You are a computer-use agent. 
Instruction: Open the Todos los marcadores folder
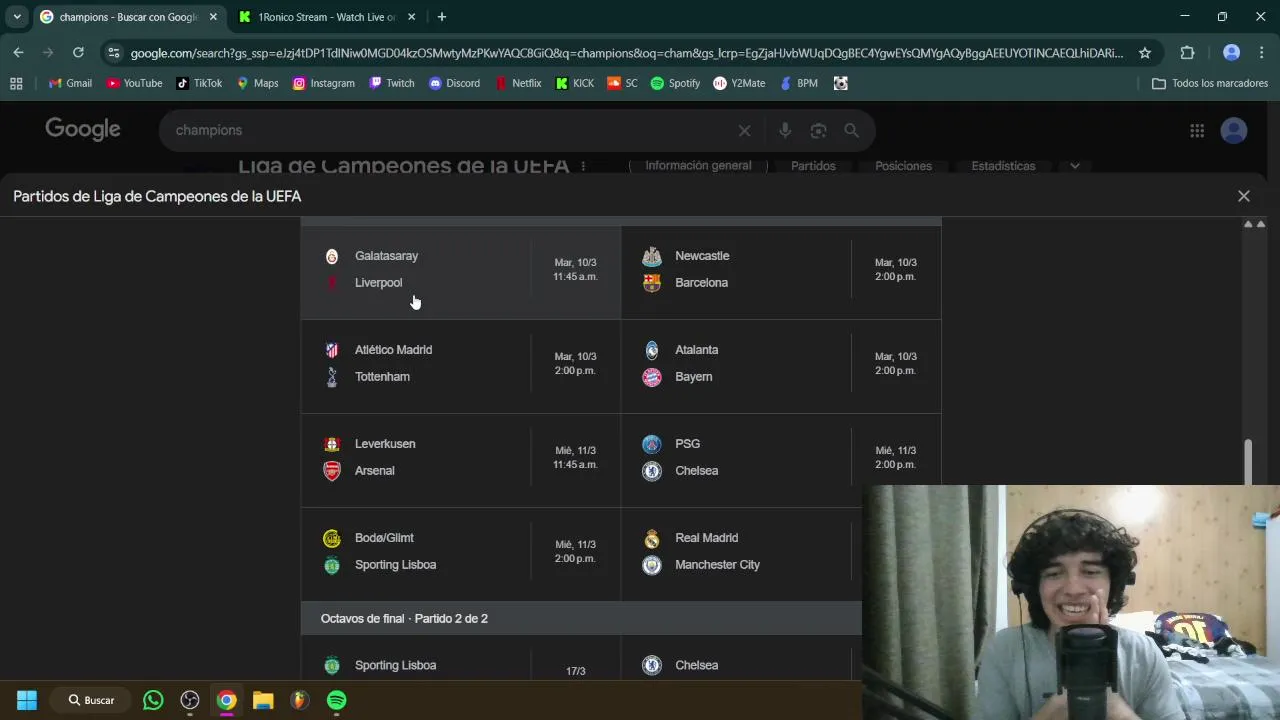pyautogui.click(x=1210, y=83)
